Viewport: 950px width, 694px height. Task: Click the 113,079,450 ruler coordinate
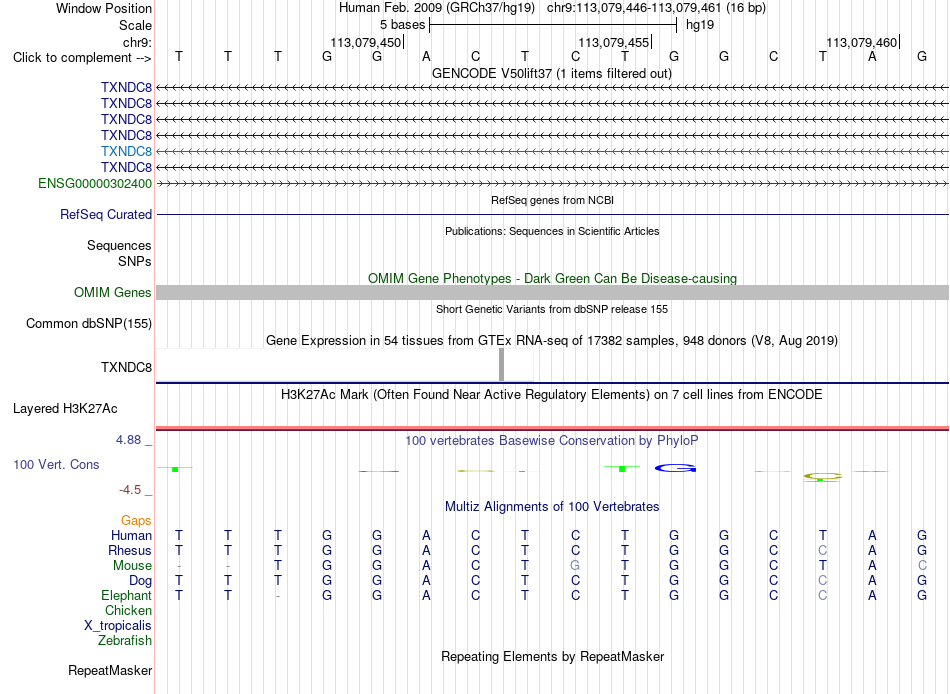click(365, 42)
